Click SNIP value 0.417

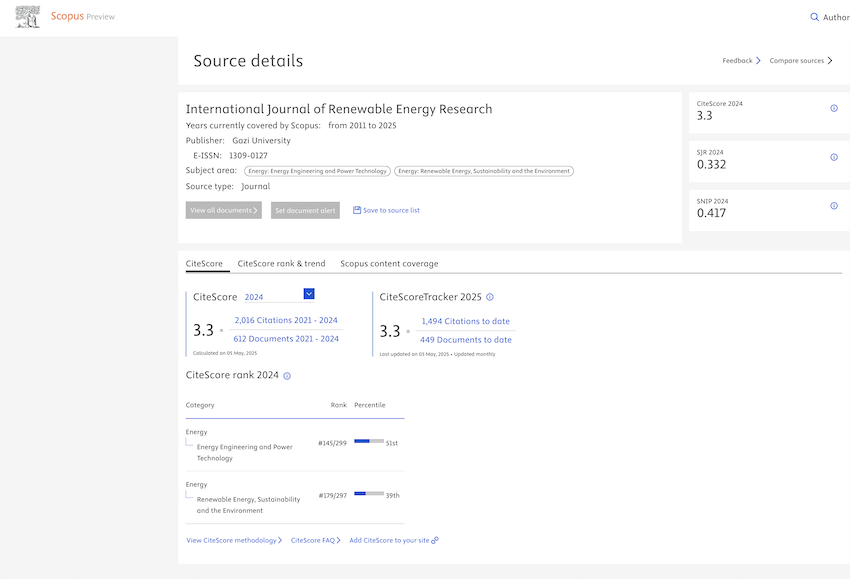[711, 213]
